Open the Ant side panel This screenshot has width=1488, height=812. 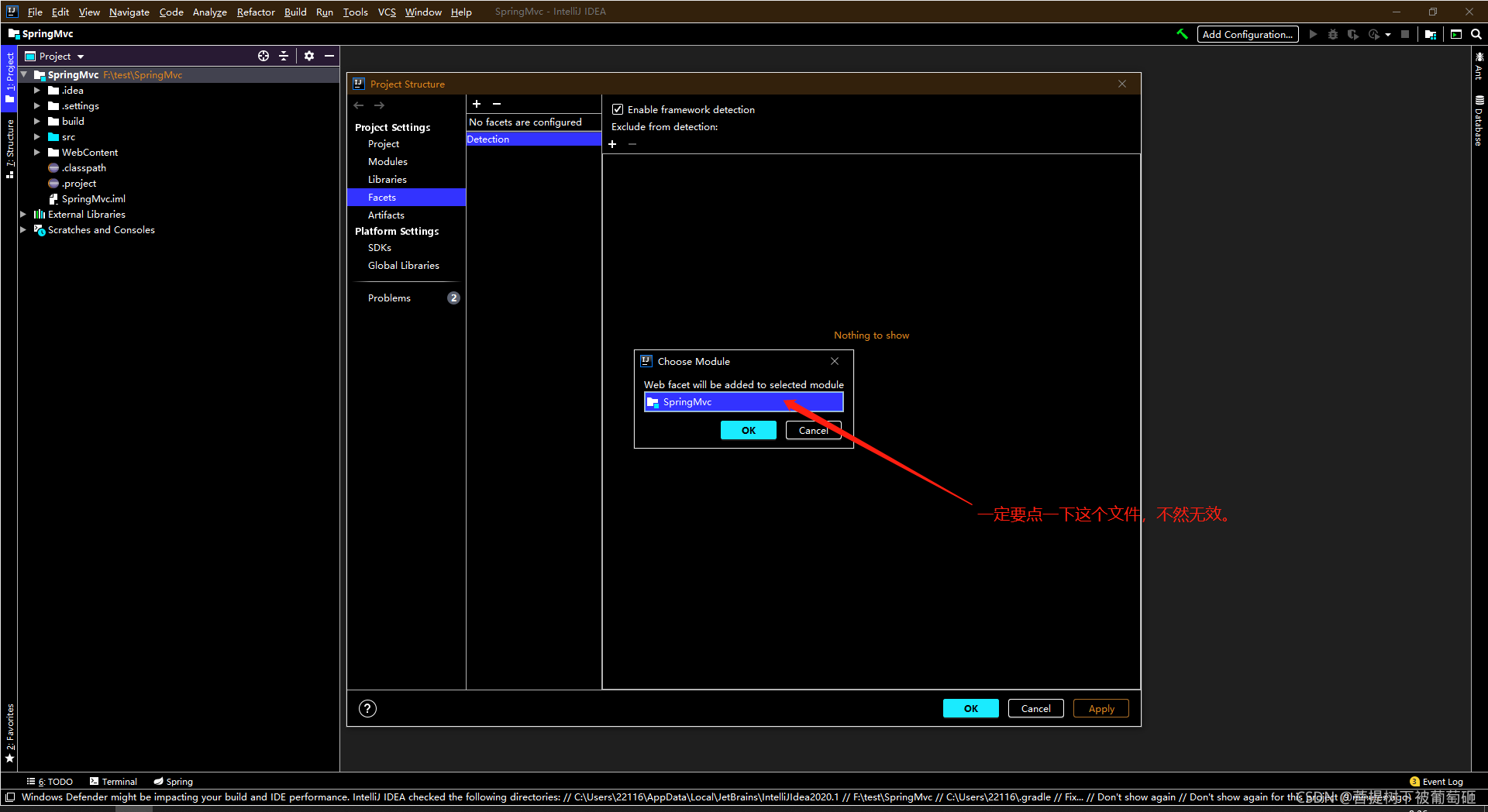coord(1479,67)
